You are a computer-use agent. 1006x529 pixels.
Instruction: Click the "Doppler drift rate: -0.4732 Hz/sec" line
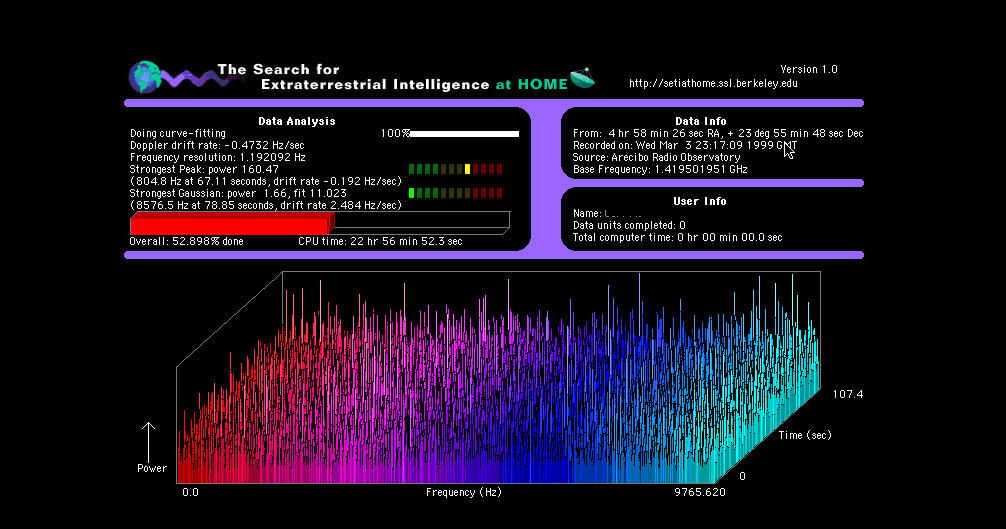[217, 146]
